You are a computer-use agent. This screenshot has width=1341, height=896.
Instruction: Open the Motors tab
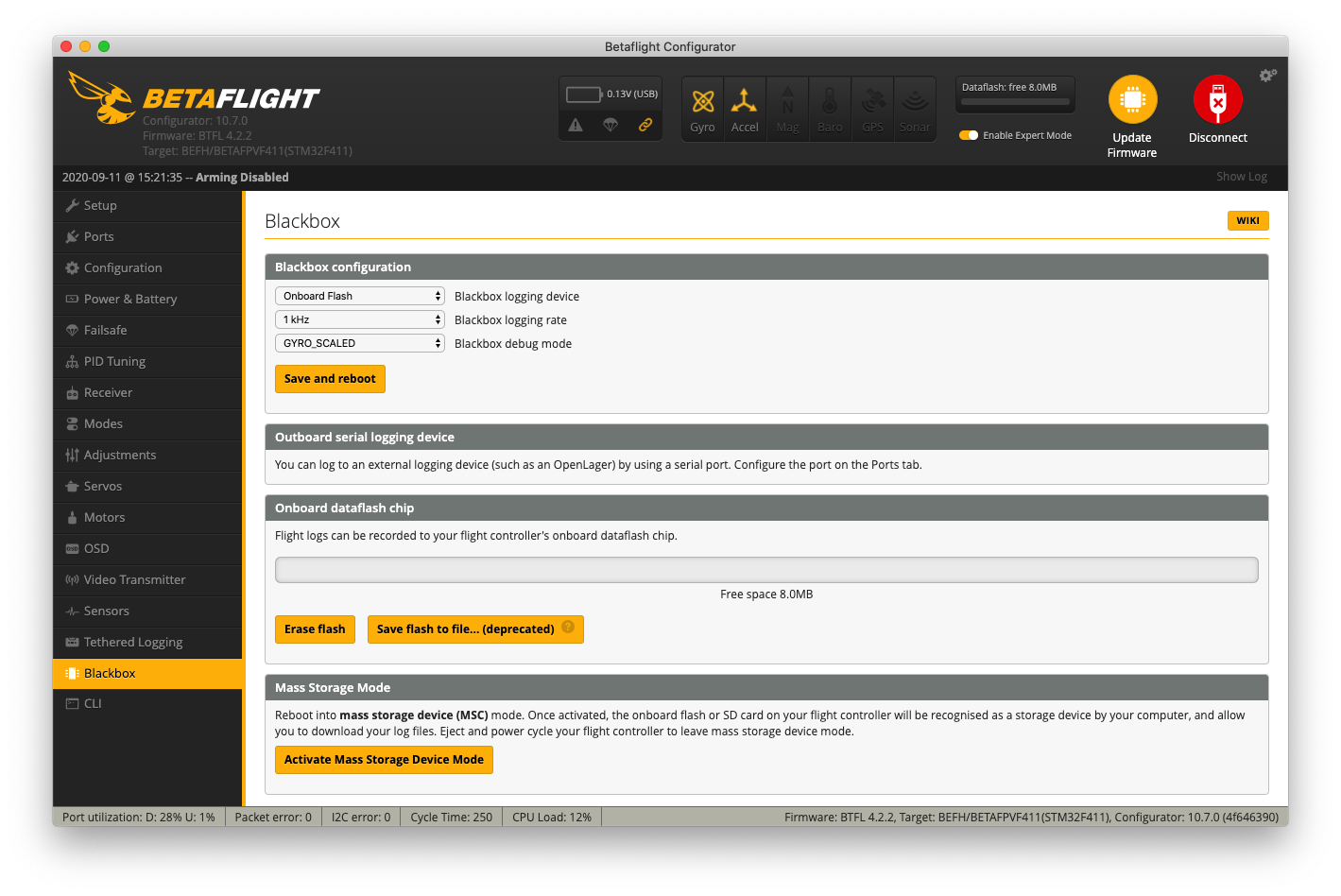pyautogui.click(x=147, y=517)
